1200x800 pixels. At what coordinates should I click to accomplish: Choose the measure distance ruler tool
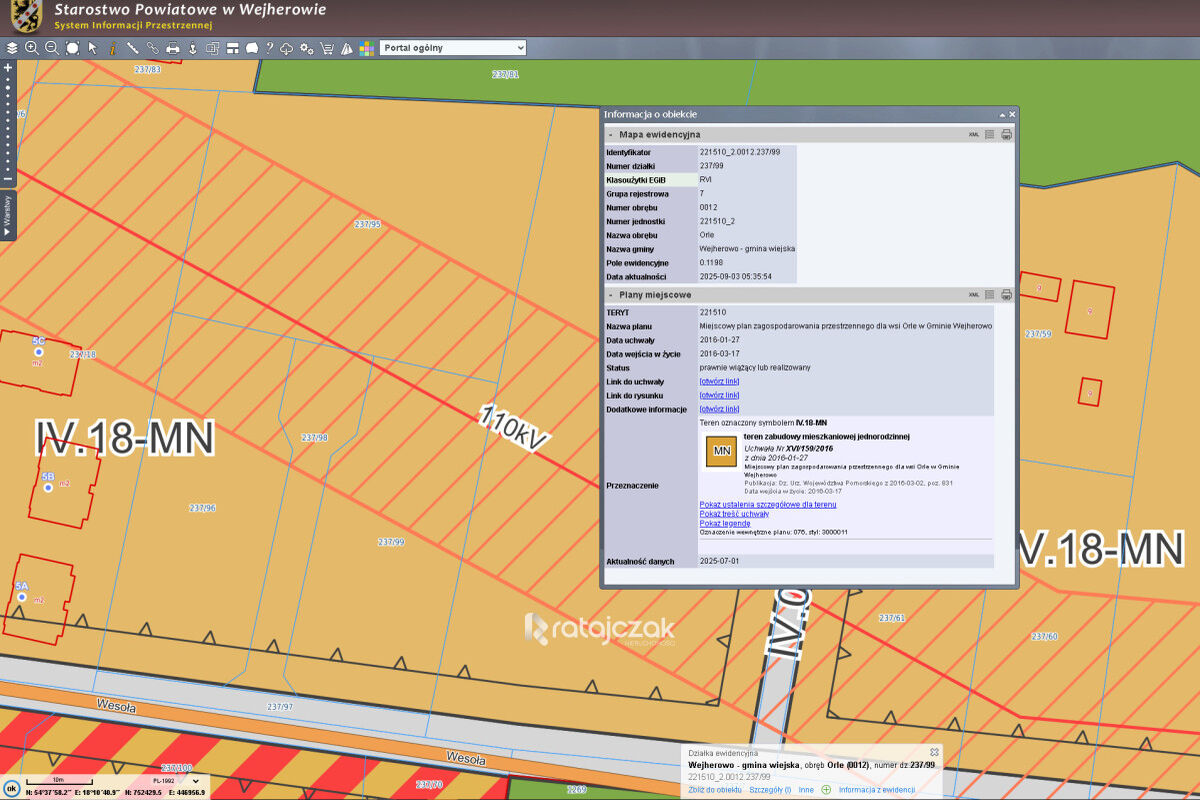[132, 48]
